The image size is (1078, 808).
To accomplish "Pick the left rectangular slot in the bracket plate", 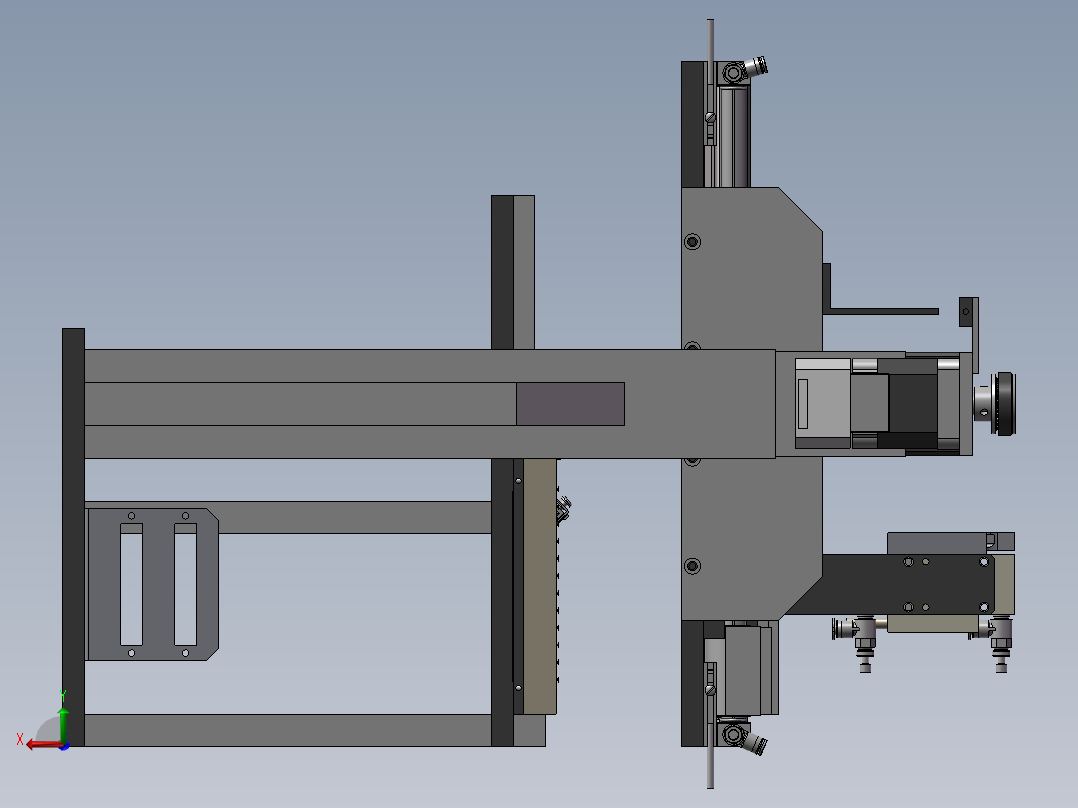I will click(131, 585).
